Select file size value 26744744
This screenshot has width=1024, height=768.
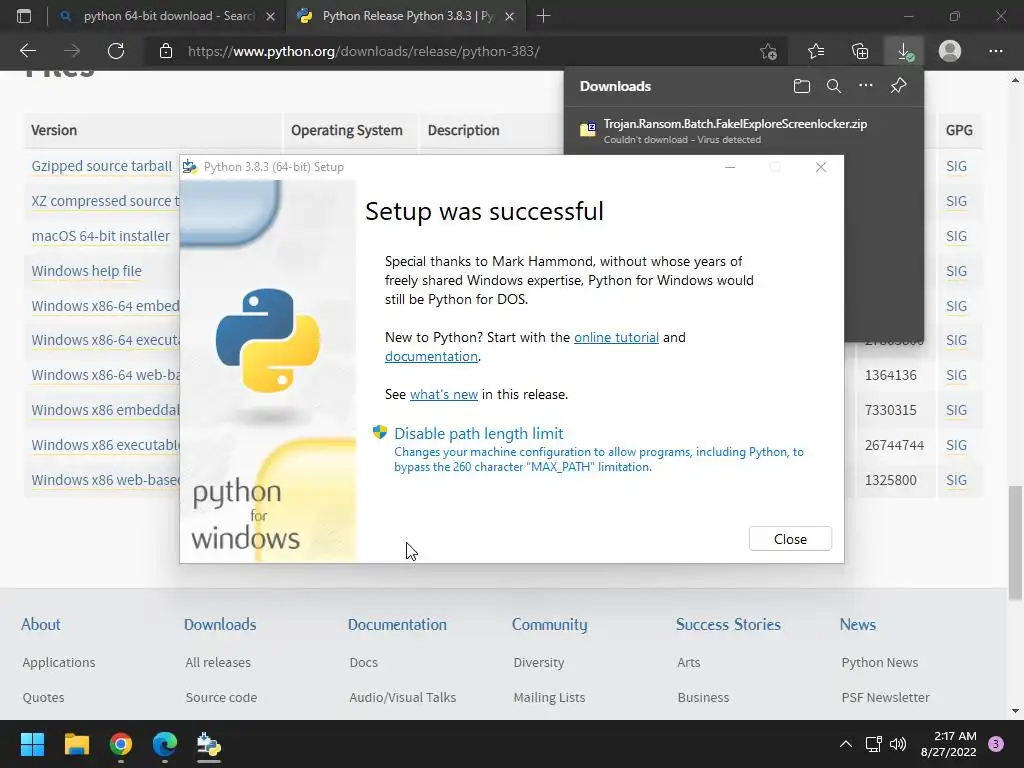tap(894, 445)
